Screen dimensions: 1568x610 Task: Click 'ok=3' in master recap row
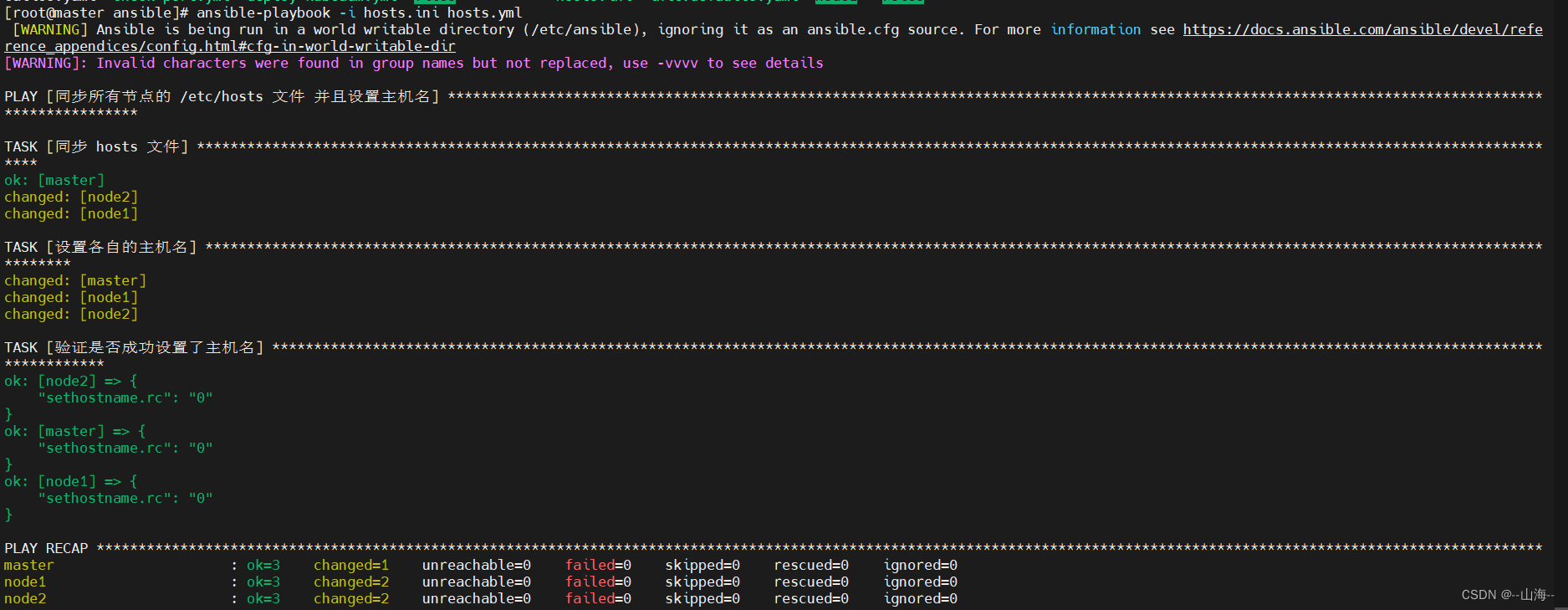click(x=263, y=566)
